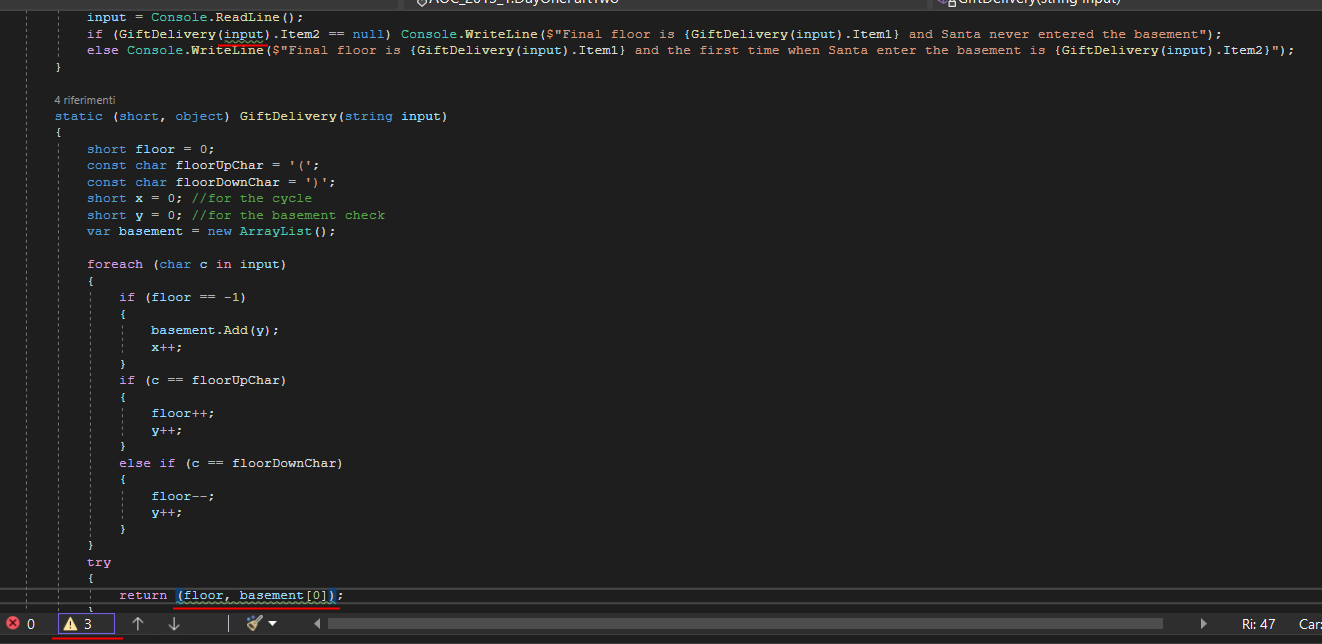
Task: Click the "return (floor, basement[0]);" statement
Action: click(x=231, y=595)
